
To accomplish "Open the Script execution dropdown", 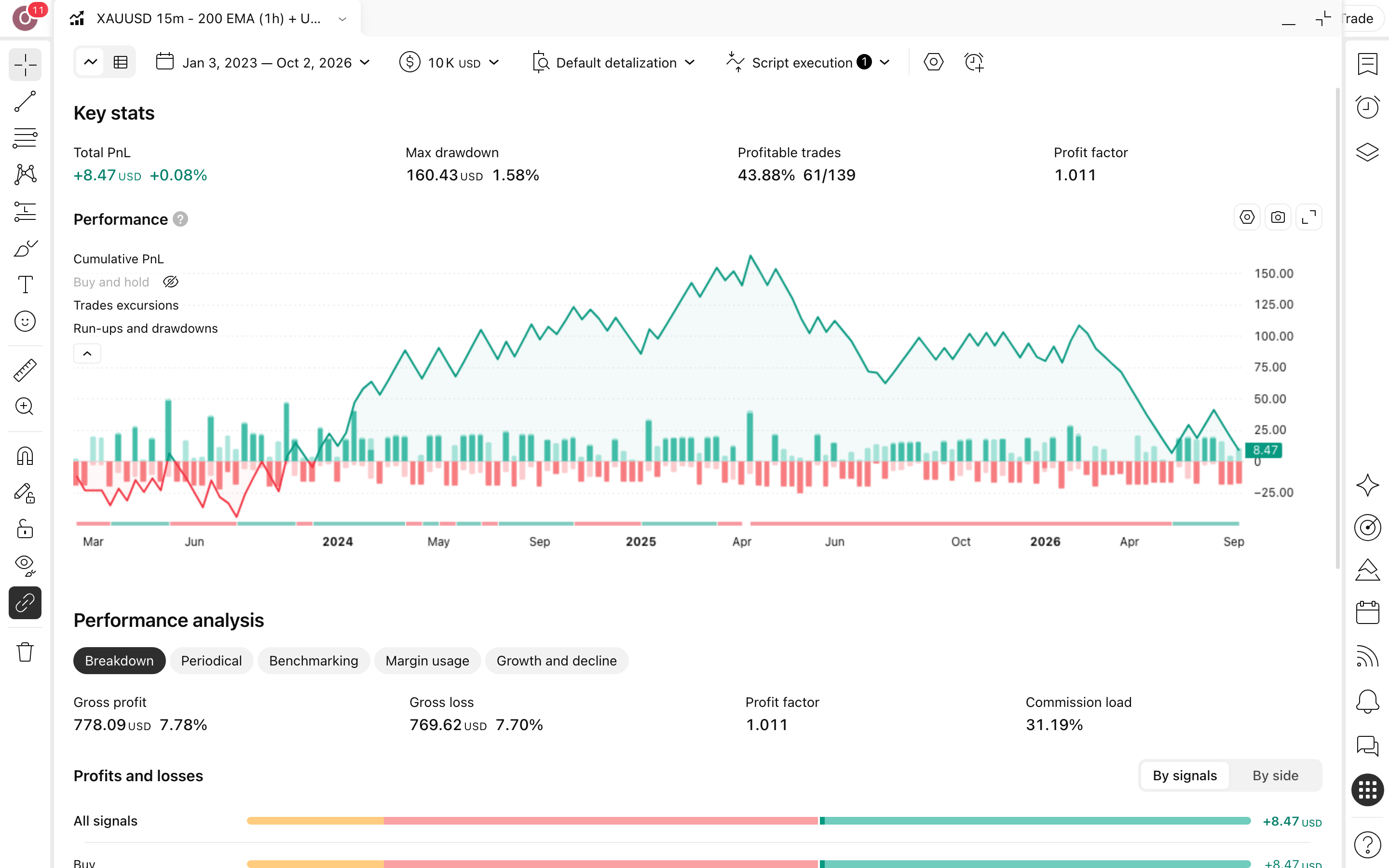I will pos(808,62).
